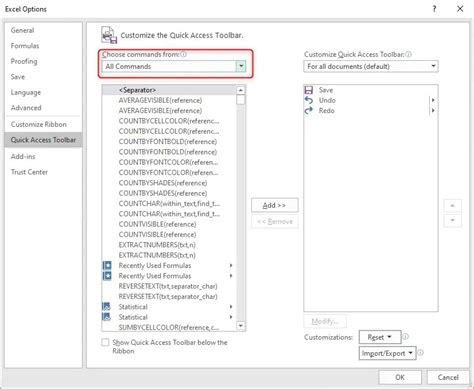474x389 pixels.
Task: Open the Proofing options category
Action: [43, 61]
